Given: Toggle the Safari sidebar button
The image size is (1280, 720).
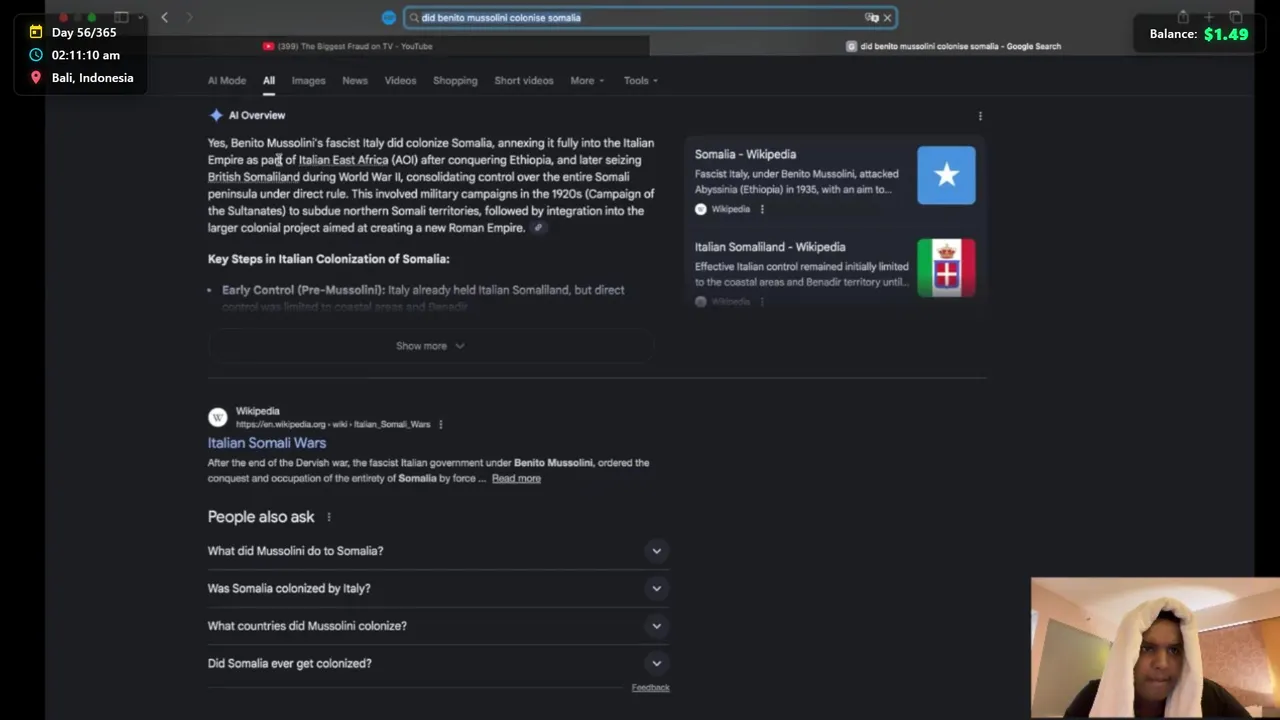Looking at the screenshot, I should coord(121,17).
